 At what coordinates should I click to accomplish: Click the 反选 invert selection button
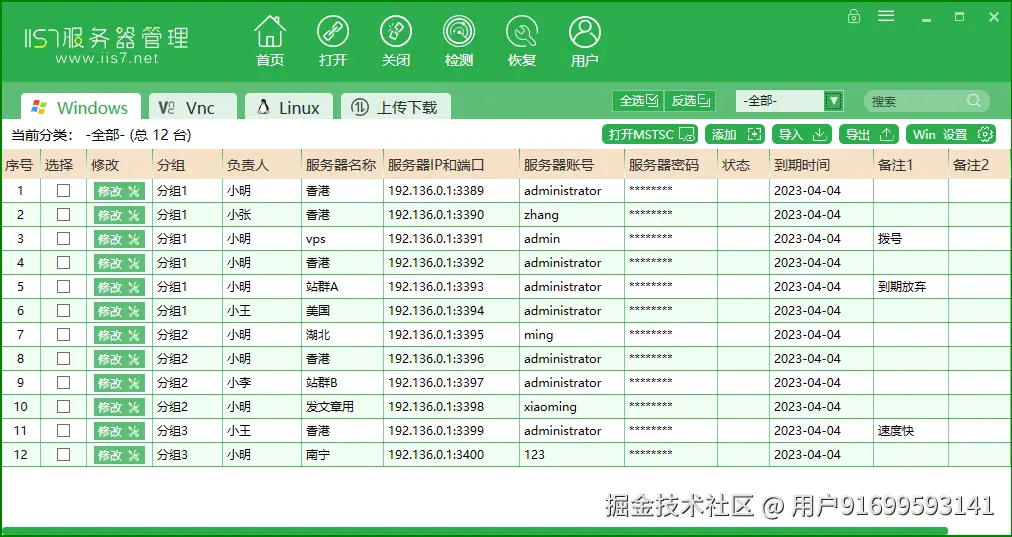tap(690, 101)
